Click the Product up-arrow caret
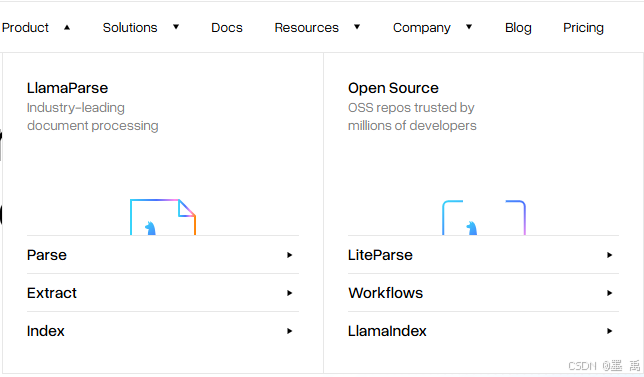The image size is (644, 377). pos(67,28)
